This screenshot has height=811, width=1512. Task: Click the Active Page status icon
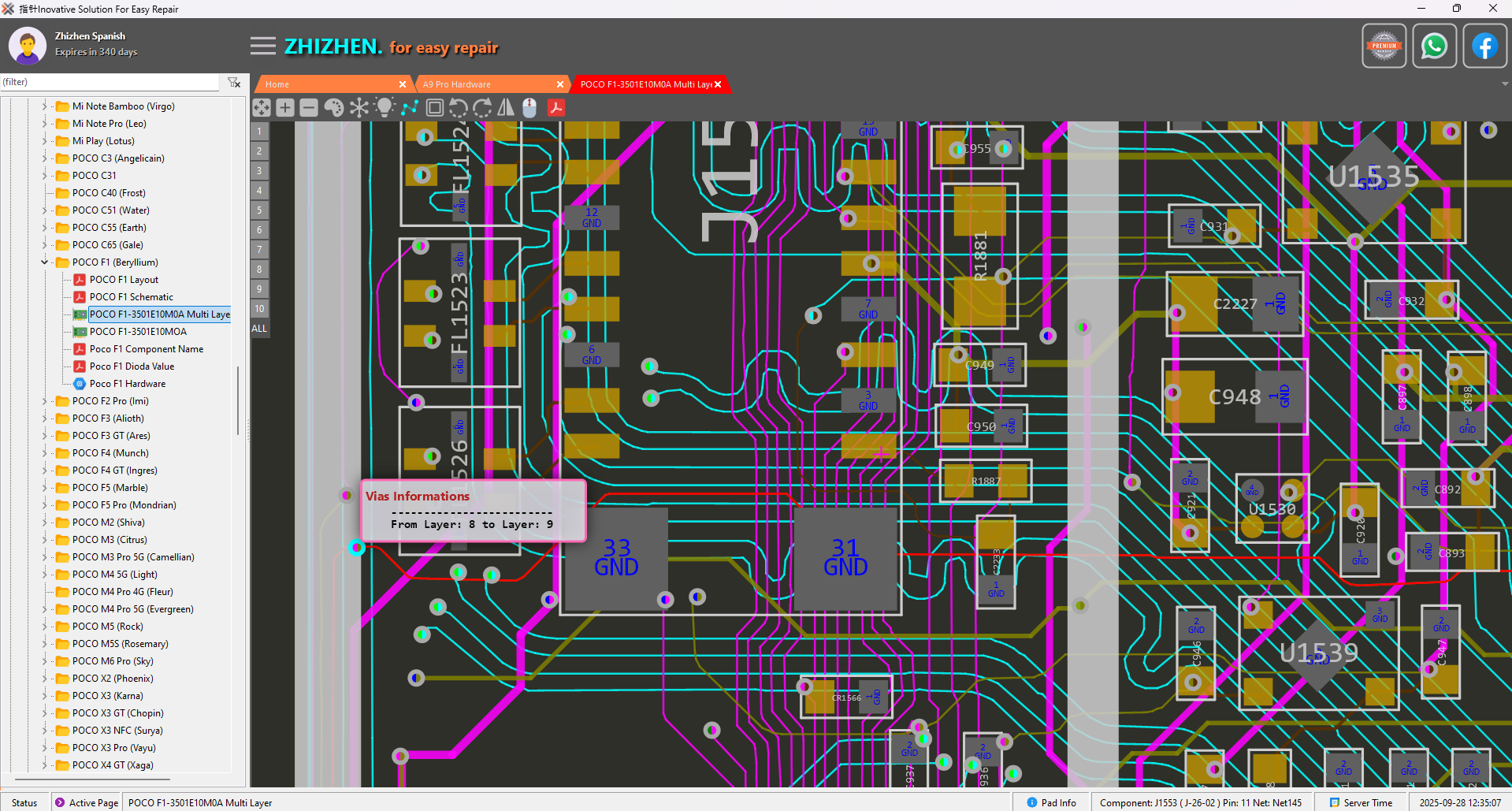[60, 802]
